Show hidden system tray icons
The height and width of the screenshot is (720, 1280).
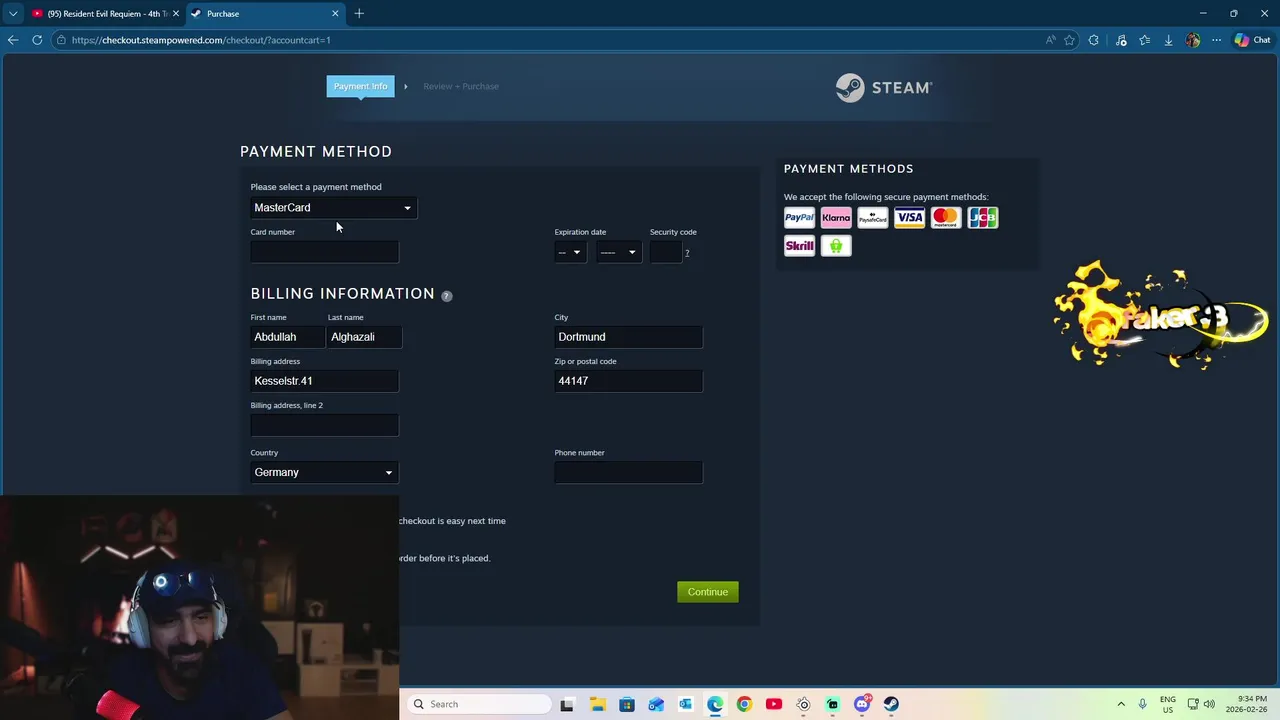tap(1121, 704)
